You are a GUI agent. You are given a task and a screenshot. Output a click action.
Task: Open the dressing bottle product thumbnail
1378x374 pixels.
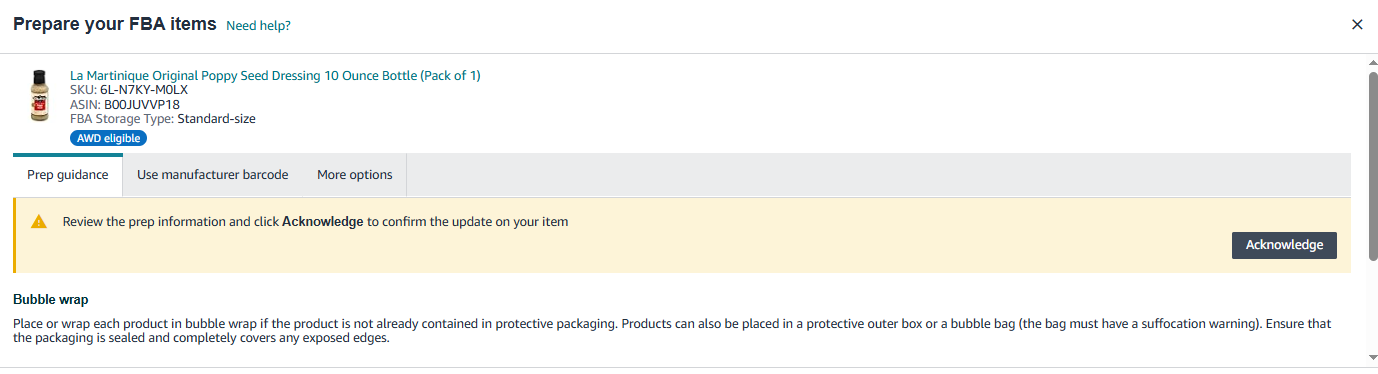pyautogui.click(x=40, y=96)
